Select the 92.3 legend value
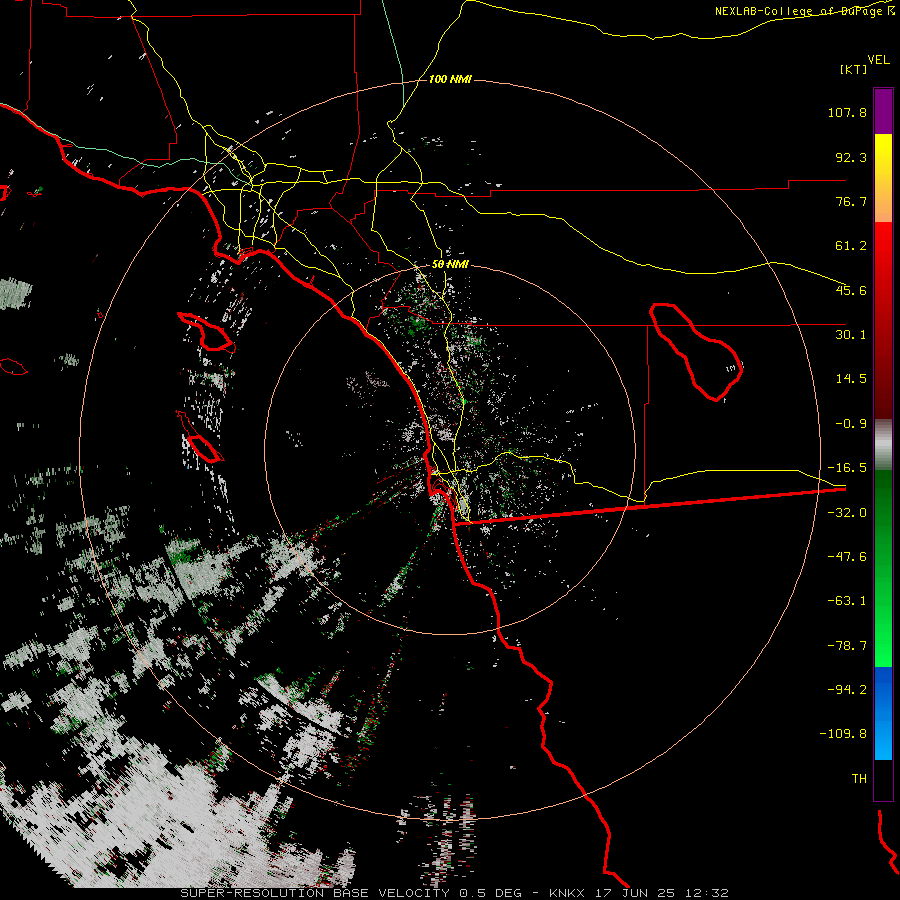900x900 pixels. click(x=851, y=157)
